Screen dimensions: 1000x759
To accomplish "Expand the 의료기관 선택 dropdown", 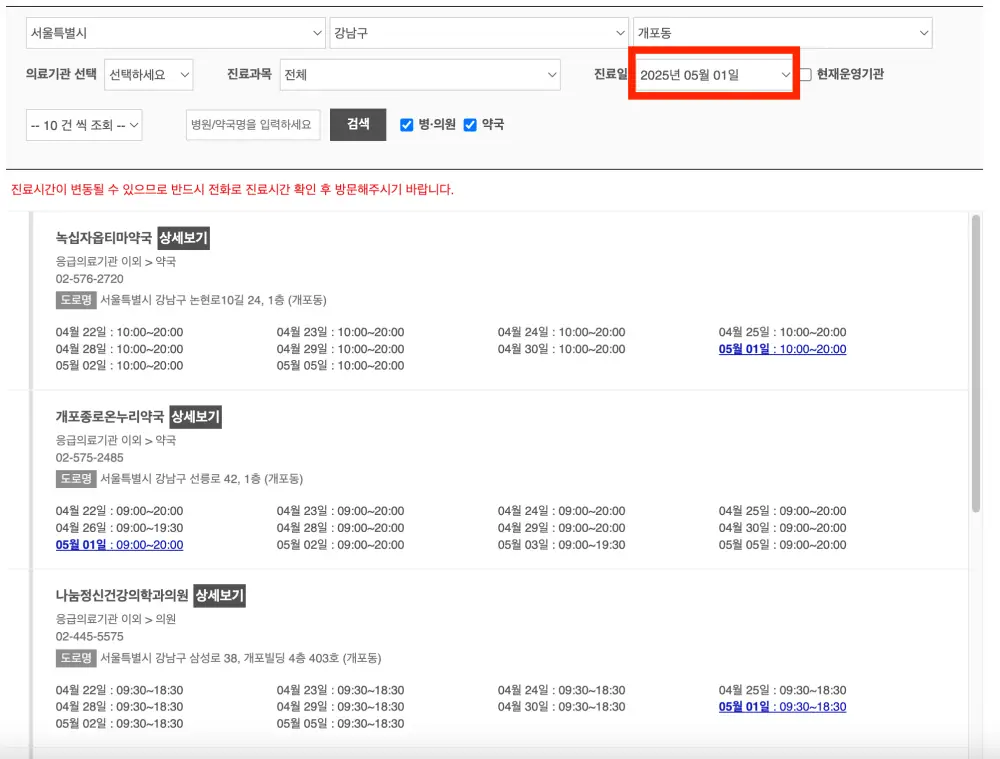I will pyautogui.click(x=149, y=75).
